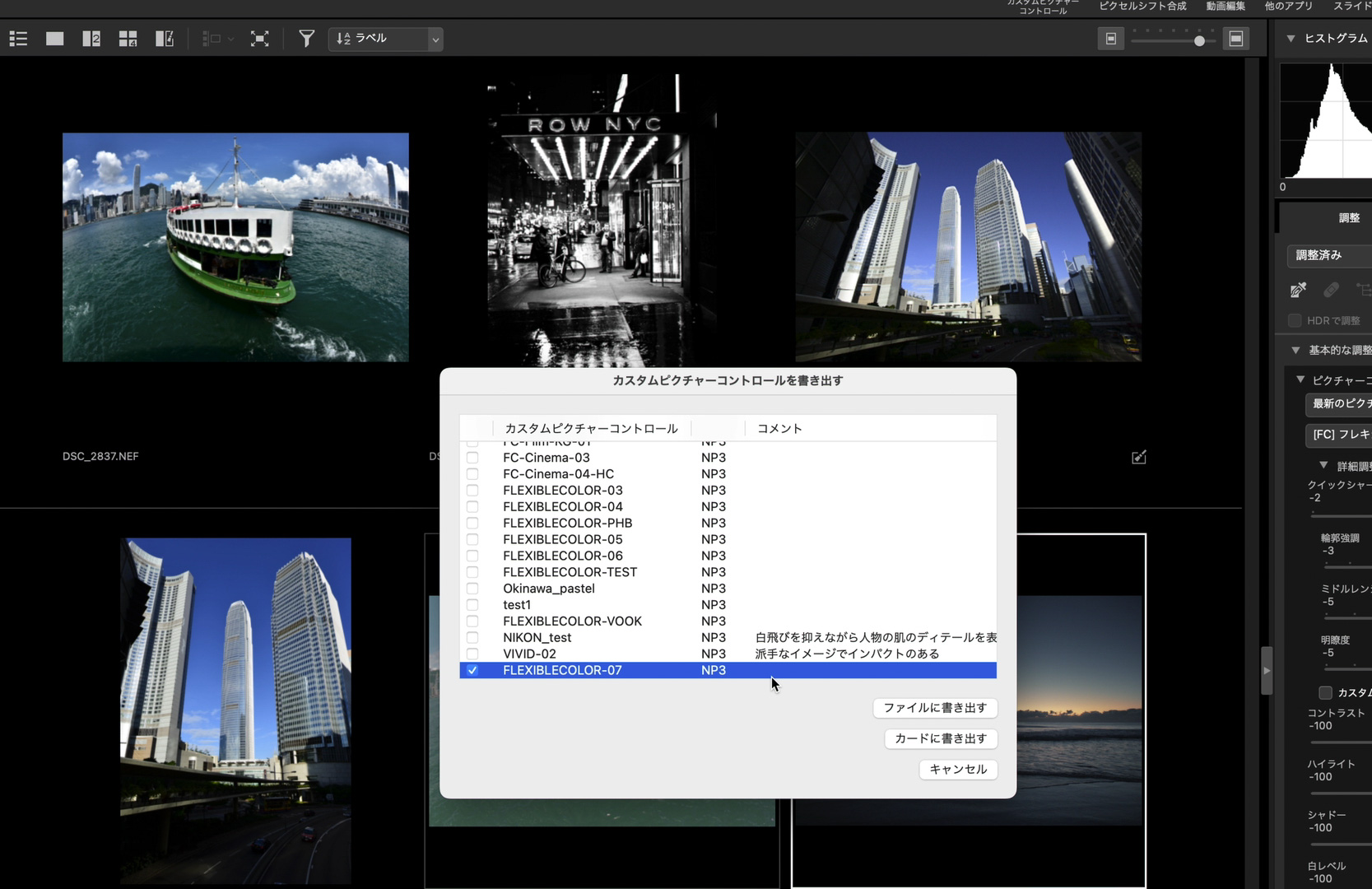The image size is (1372, 889).
Task: Uncheck the FLEXIBLECOLOR-07 picture control
Action: [x=472, y=670]
